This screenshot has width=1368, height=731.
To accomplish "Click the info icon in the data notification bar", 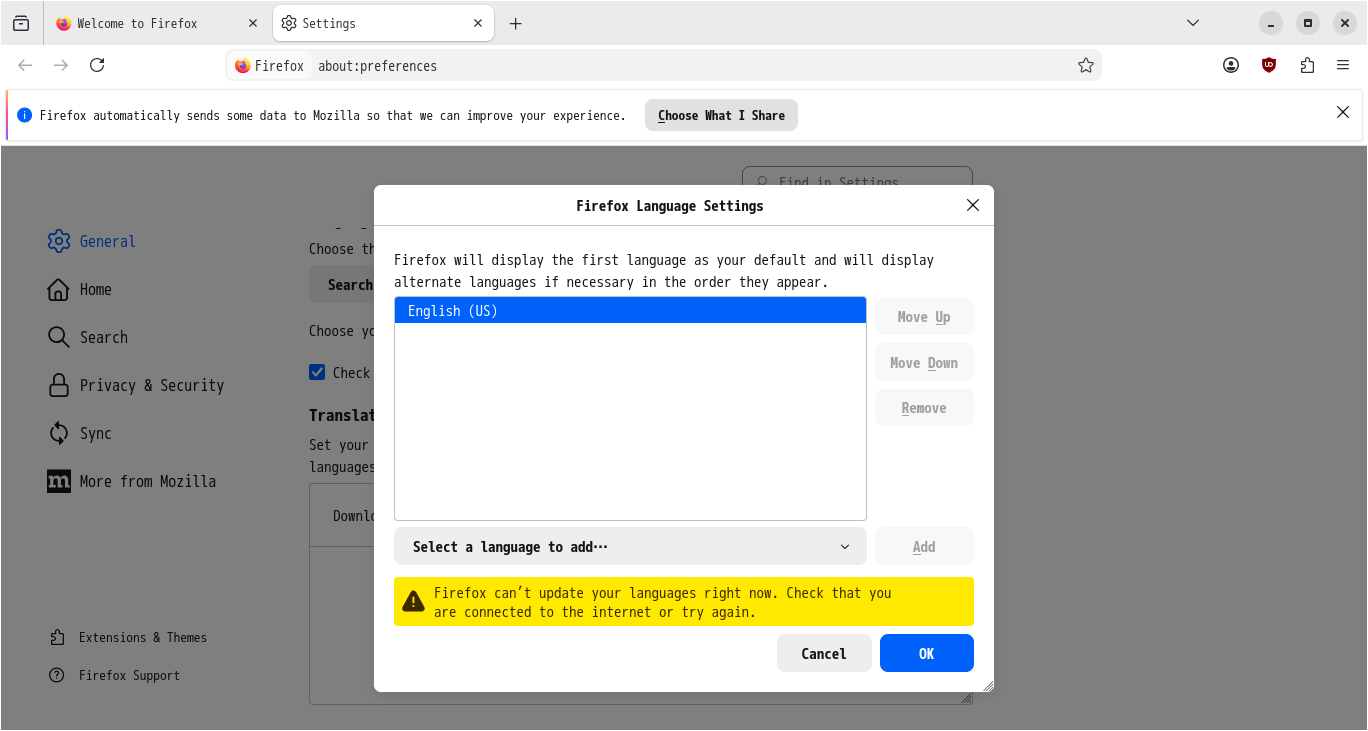I will pyautogui.click(x=25, y=115).
